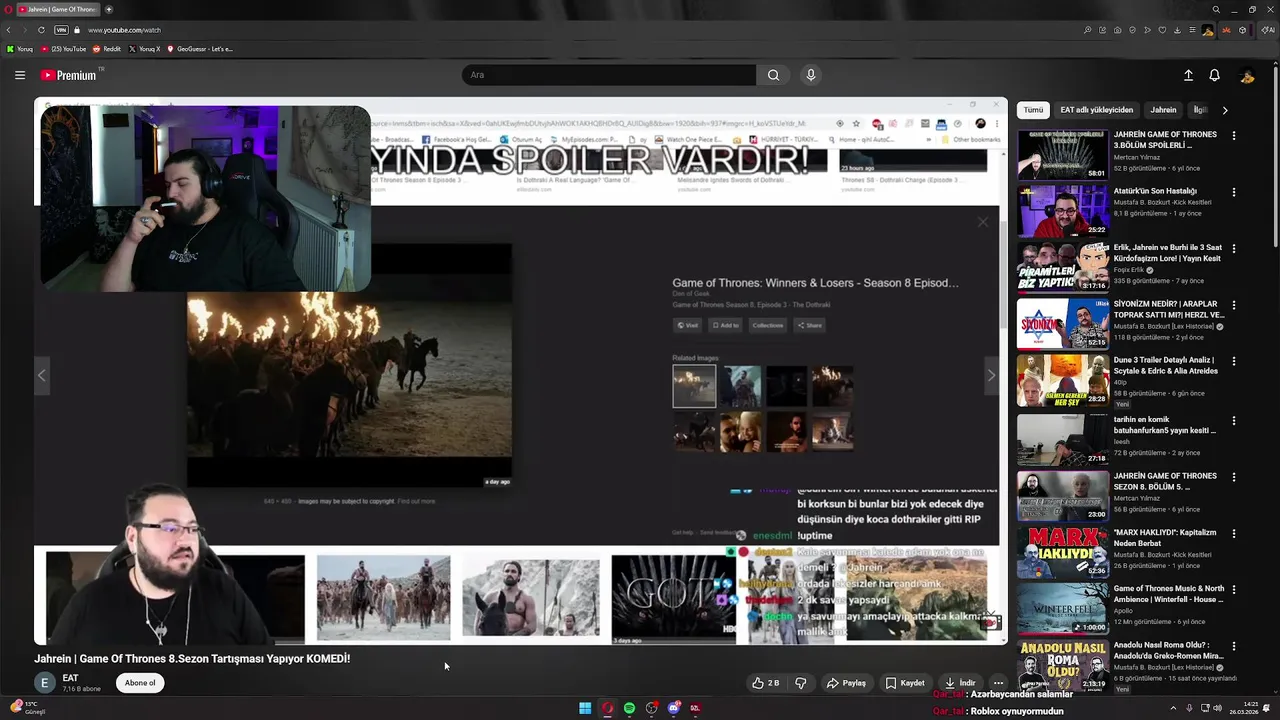1280x720 pixels.
Task: Open a new tab with plus button
Action: pyautogui.click(x=109, y=9)
